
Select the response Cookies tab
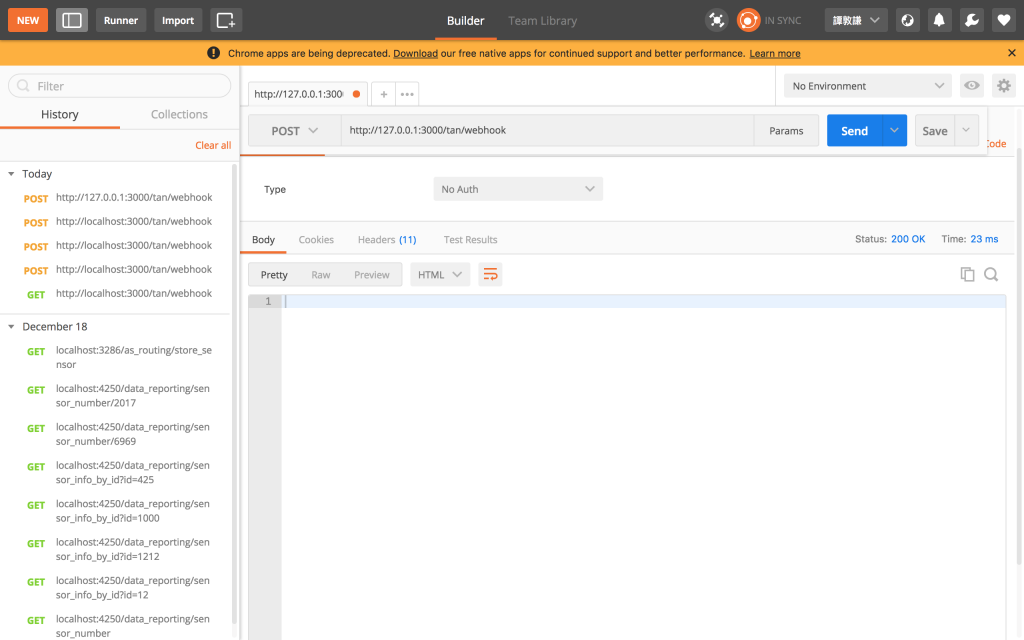(x=316, y=240)
